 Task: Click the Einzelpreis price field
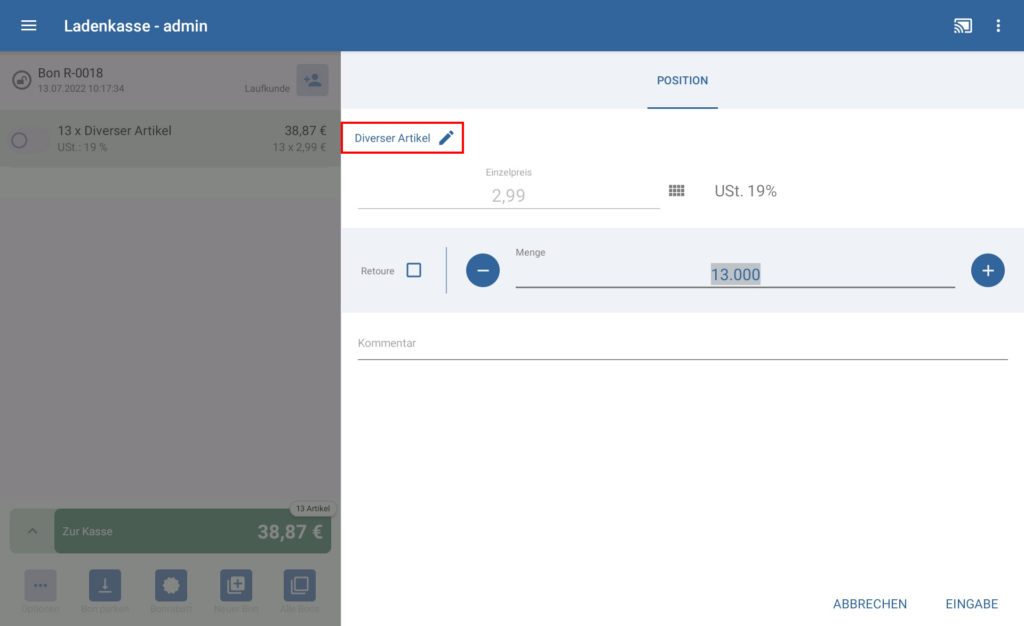click(508, 195)
